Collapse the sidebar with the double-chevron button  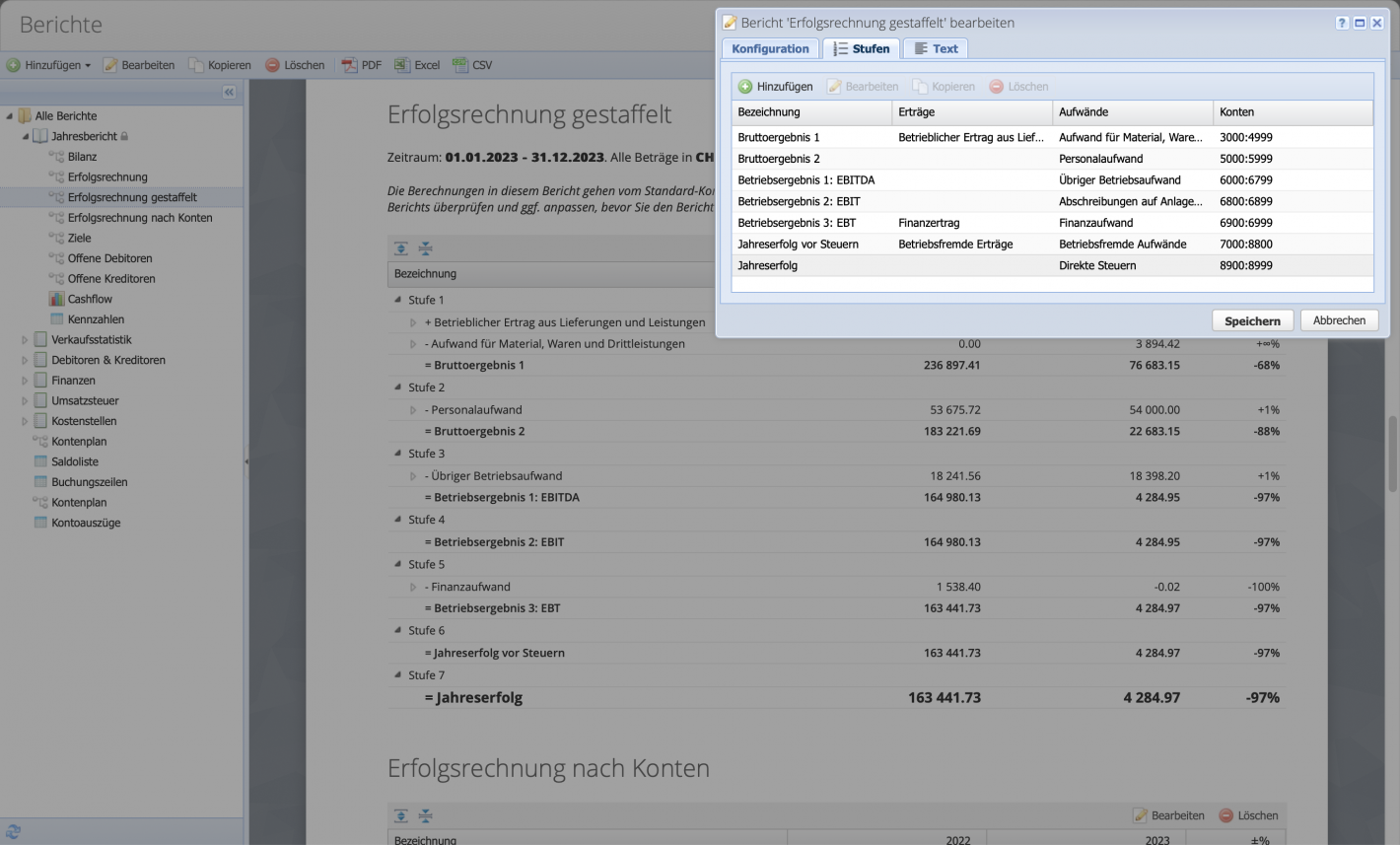(228, 92)
